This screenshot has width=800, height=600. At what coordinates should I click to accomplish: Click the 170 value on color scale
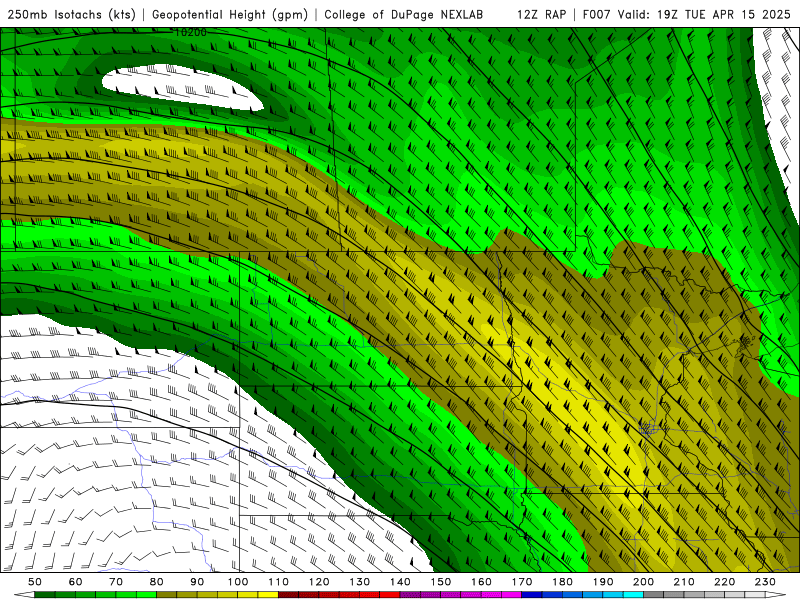(521, 582)
